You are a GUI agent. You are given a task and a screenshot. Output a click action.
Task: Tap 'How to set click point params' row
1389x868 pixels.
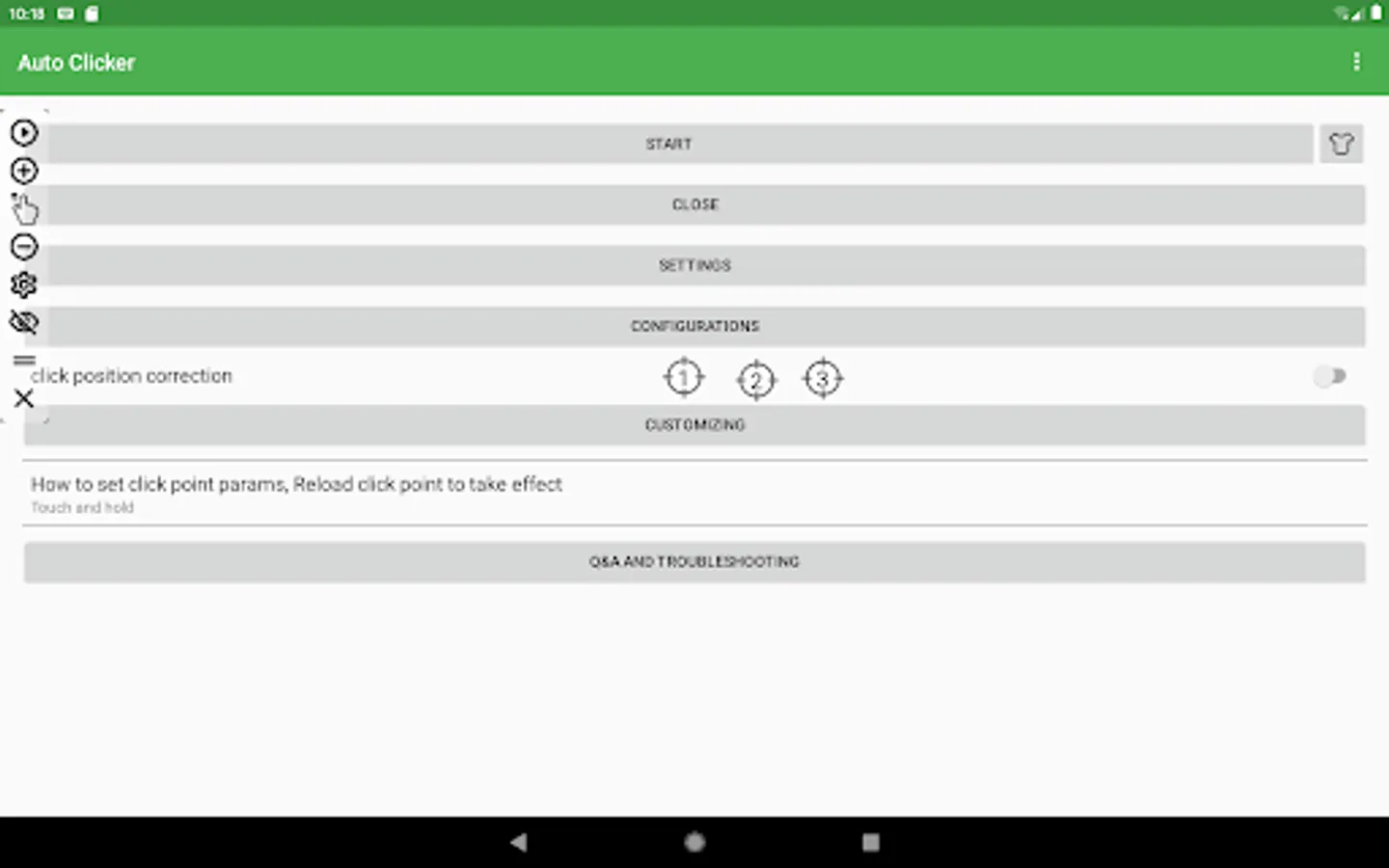[x=694, y=494]
